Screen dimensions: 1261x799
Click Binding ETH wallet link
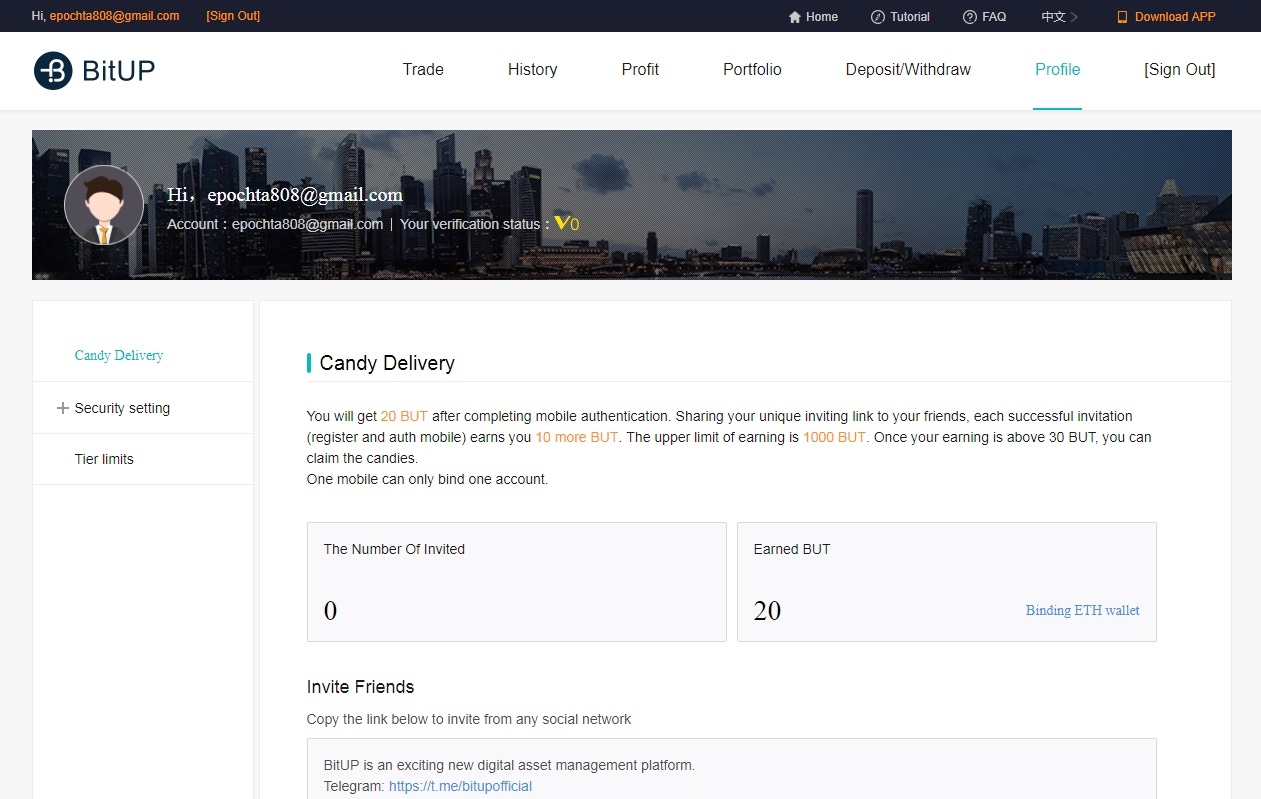pyautogui.click(x=1083, y=610)
